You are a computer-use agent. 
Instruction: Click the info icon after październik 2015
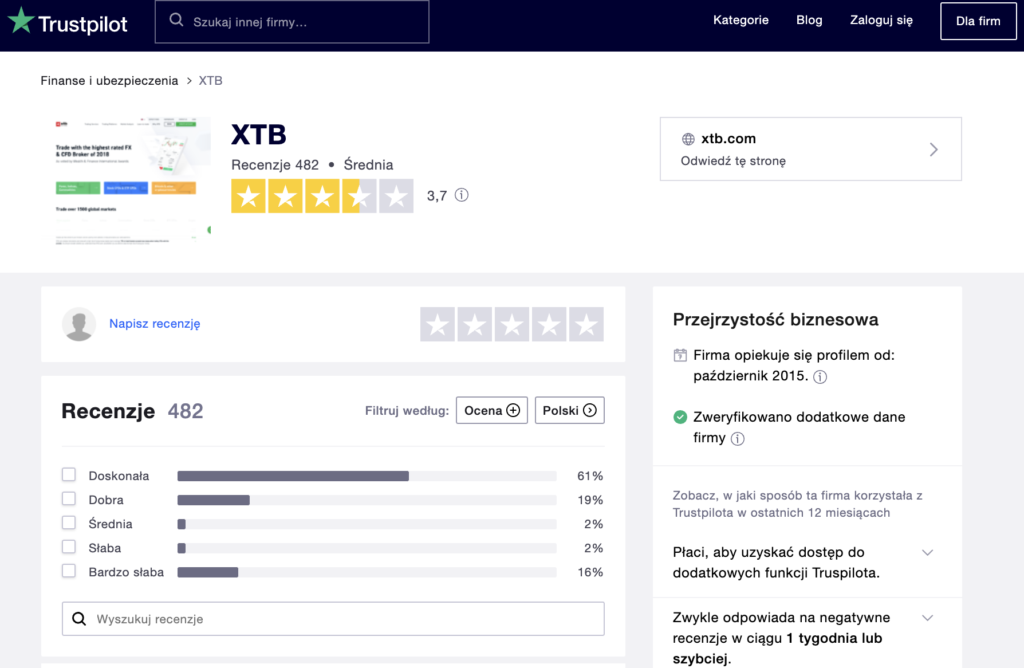tap(820, 377)
